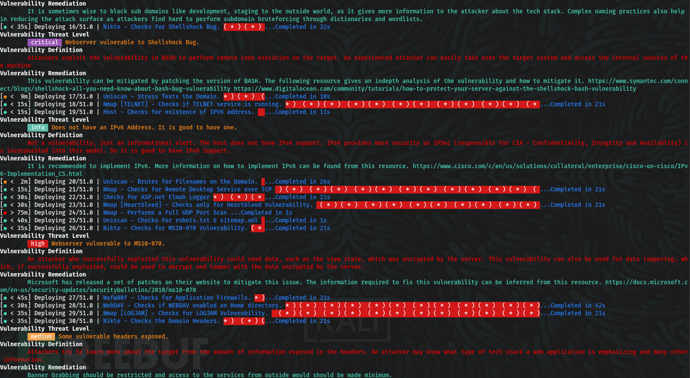Click 'Deploying 20/51.0' progress label
Viewport: 690px width, 378px height.
tap(64, 181)
